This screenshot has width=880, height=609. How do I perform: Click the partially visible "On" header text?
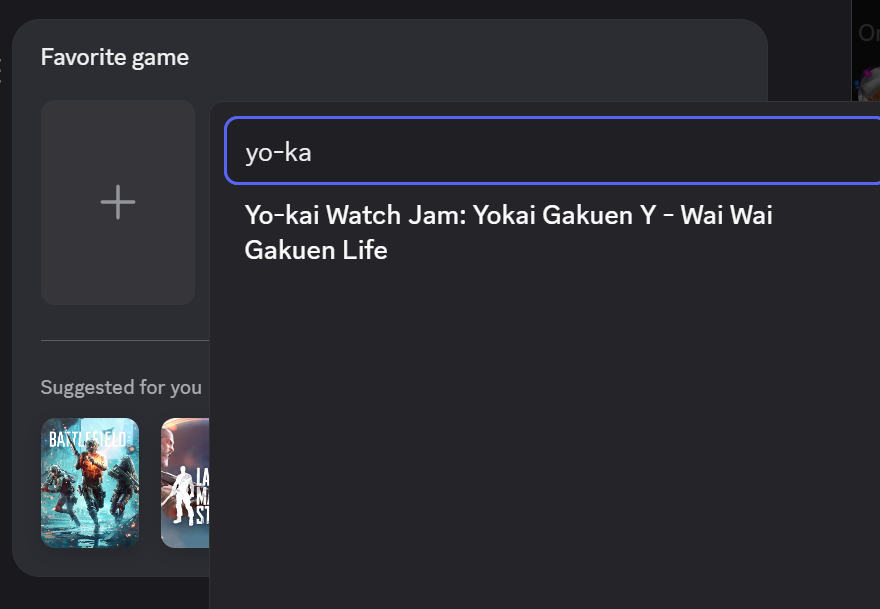[868, 33]
